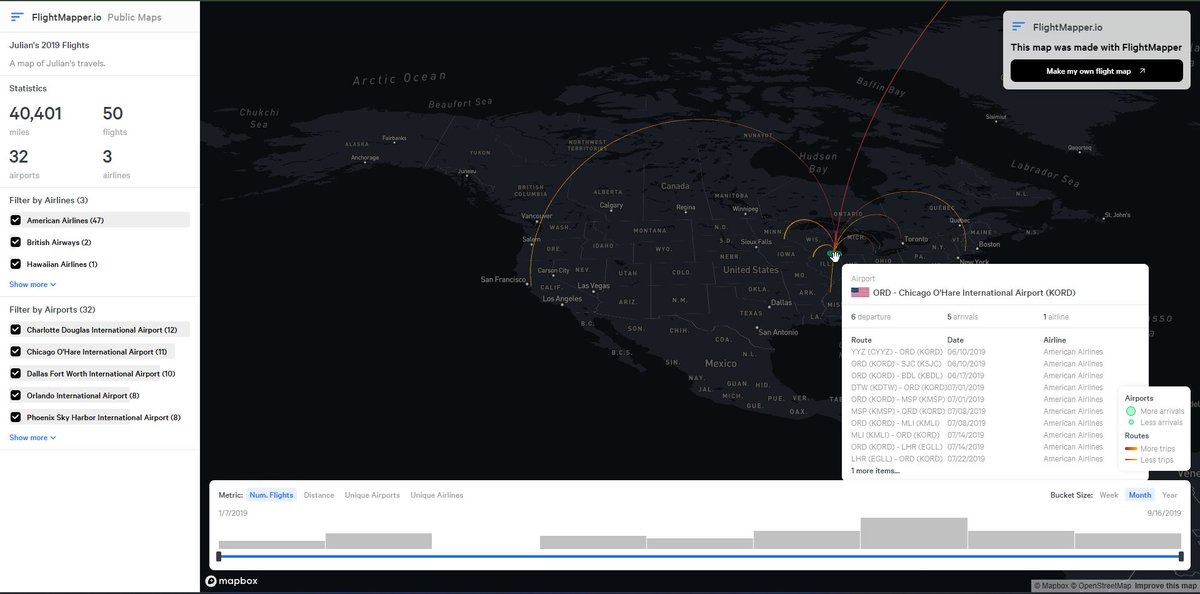
Task: Click the 40,401 miles statistic
Action: coord(35,120)
